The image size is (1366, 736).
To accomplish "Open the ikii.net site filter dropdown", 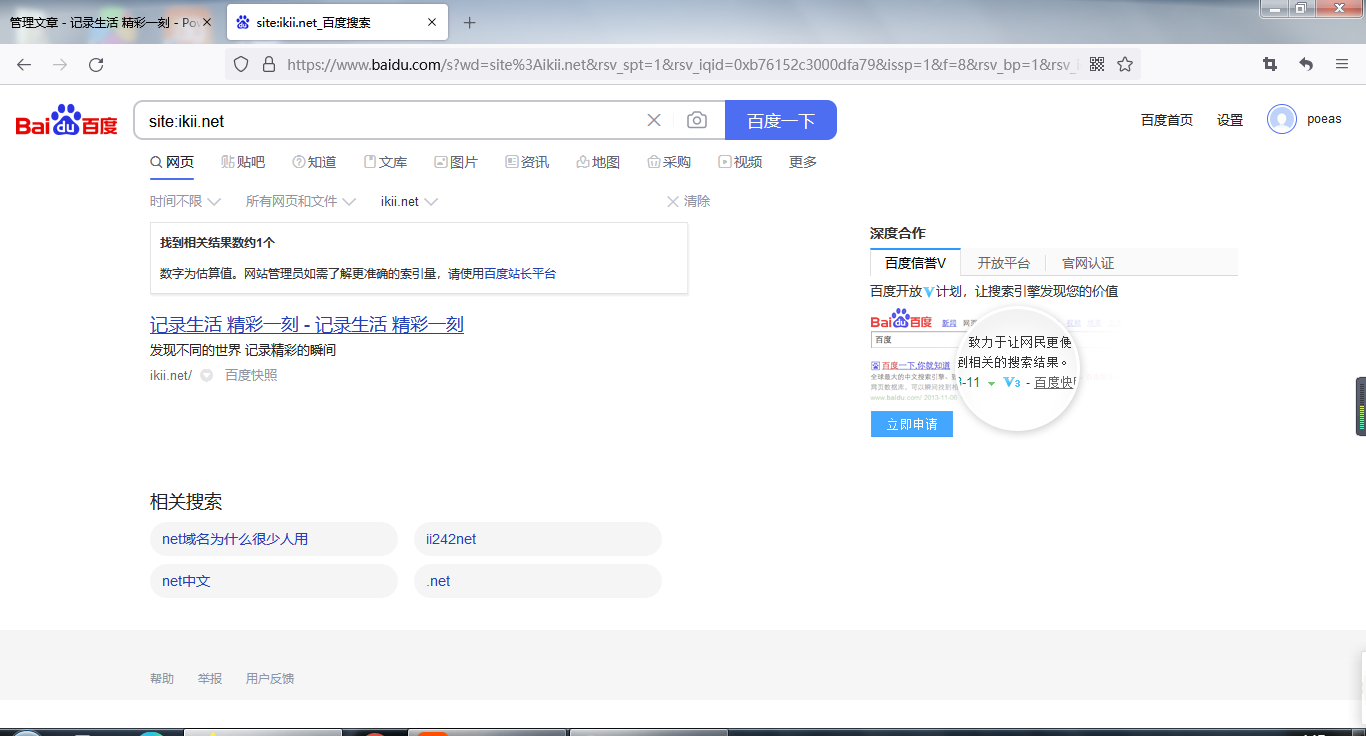I will (409, 202).
